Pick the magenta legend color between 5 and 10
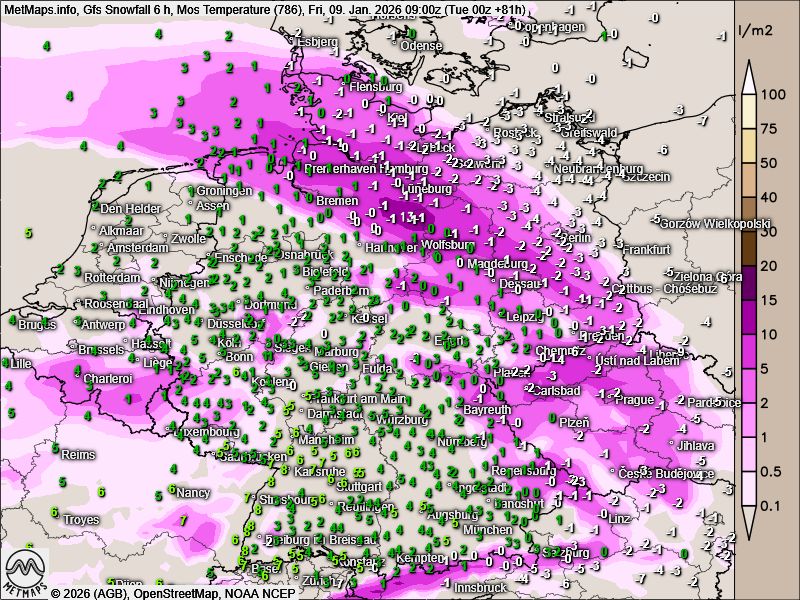This screenshot has width=800, height=600. (748, 351)
